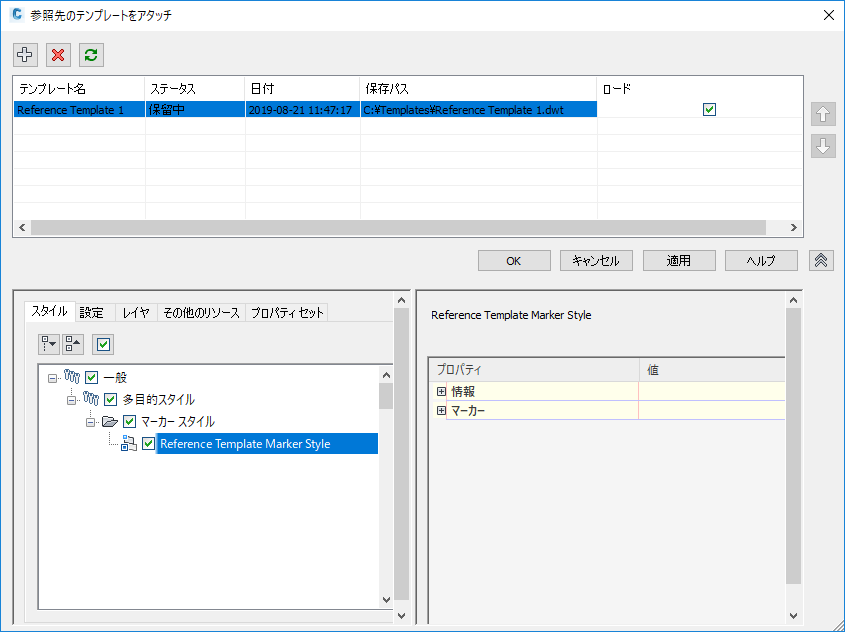Move template up with the up arrow button
This screenshot has height=632, width=845.
(822, 114)
